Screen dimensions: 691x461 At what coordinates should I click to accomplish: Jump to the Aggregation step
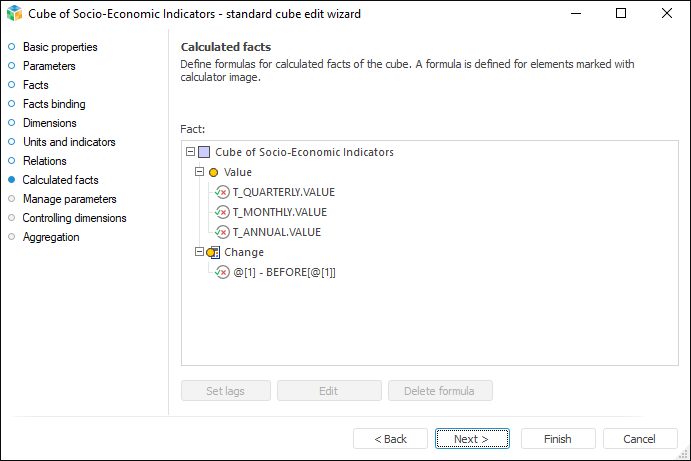click(51, 237)
